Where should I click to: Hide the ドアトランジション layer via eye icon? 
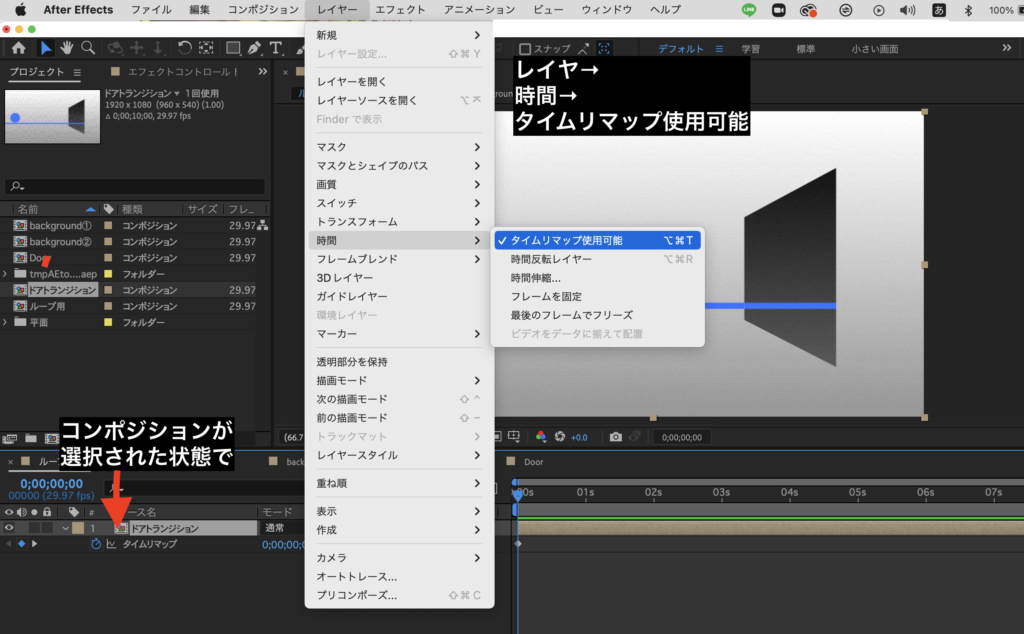tap(9, 528)
